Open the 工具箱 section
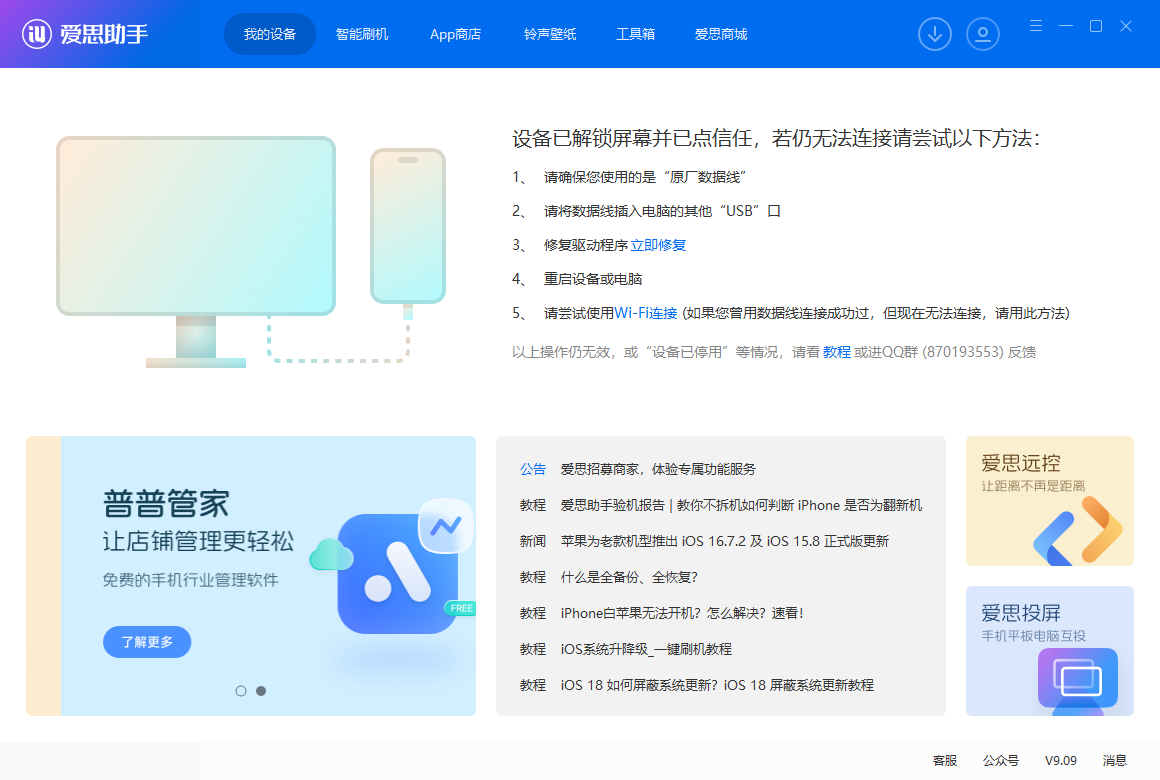1160x780 pixels. coord(636,33)
